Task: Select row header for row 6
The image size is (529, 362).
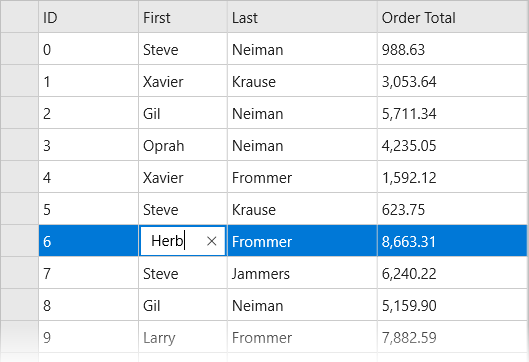Action: (19, 241)
